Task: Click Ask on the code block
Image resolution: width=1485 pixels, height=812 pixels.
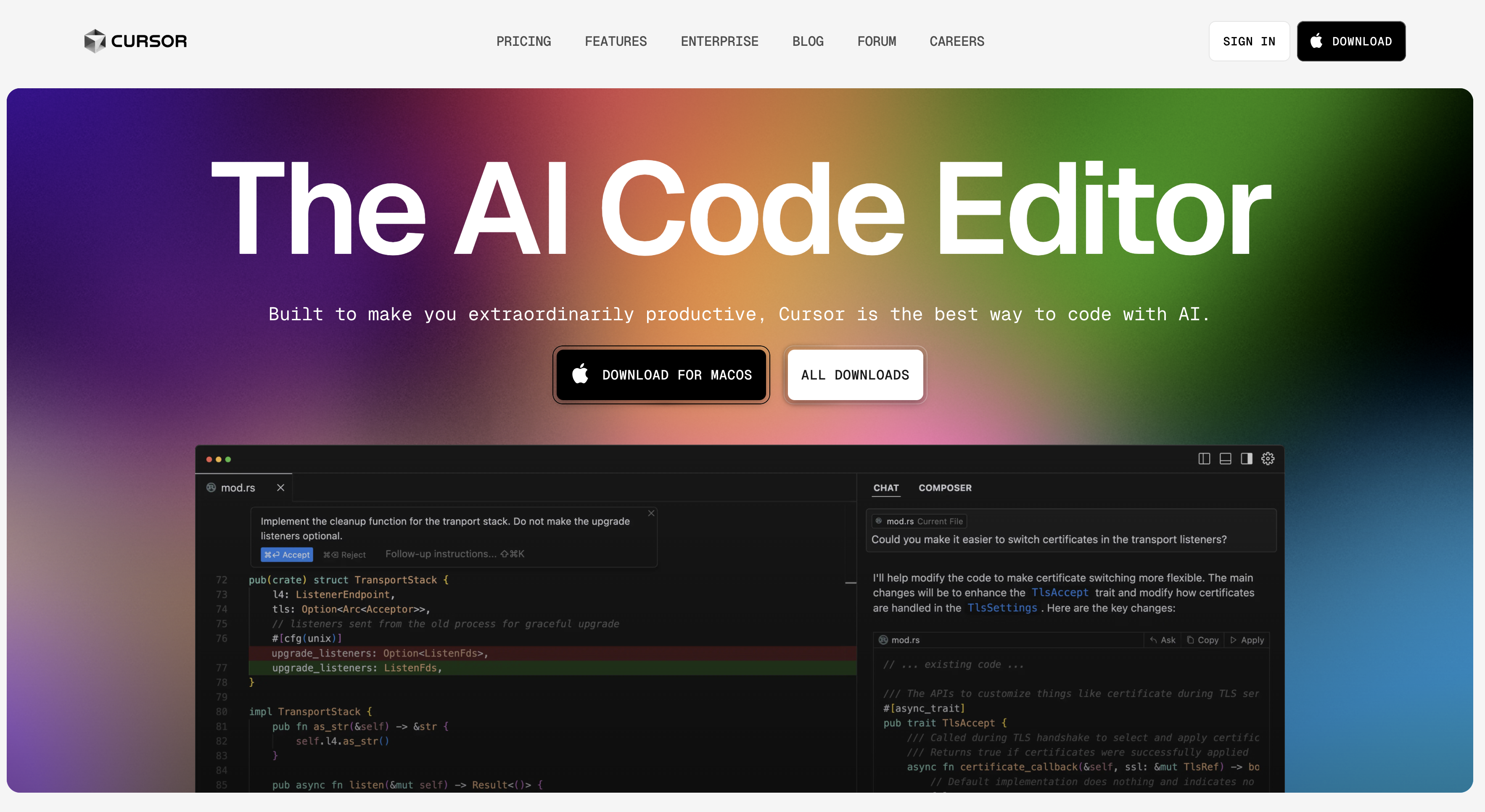Action: pos(1163,640)
